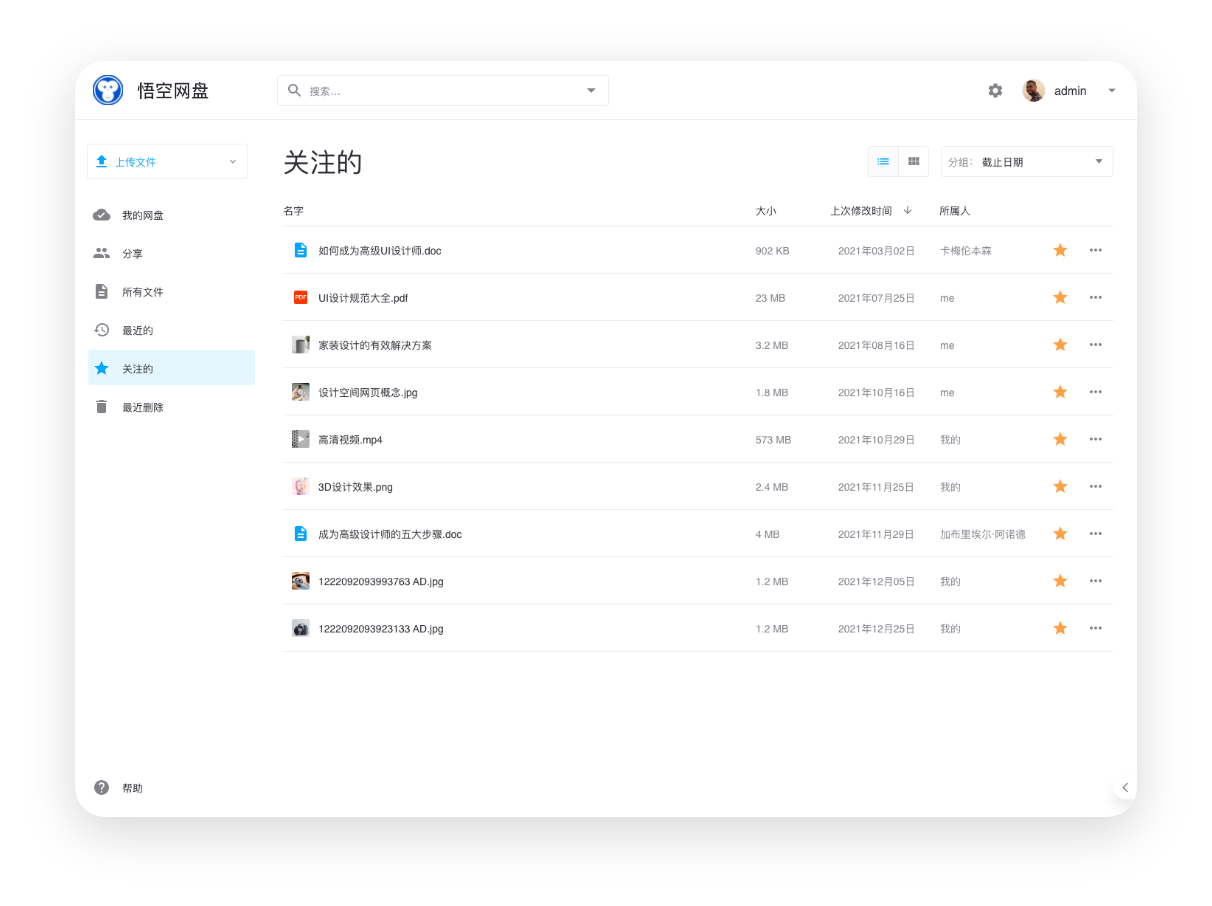Click video icon of 高清视频.mp4
This screenshot has width=1212, height=906.
click(300, 439)
